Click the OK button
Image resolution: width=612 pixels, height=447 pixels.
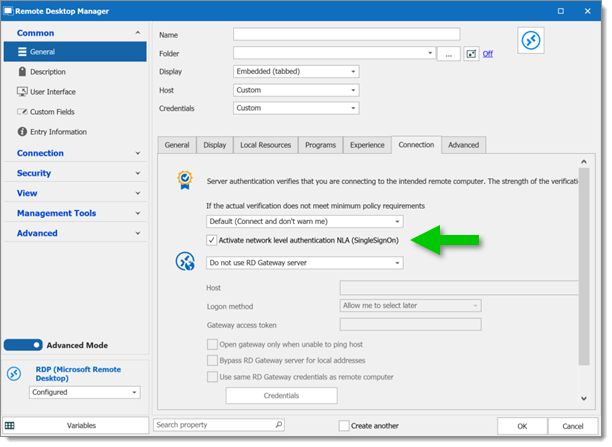pos(522,426)
